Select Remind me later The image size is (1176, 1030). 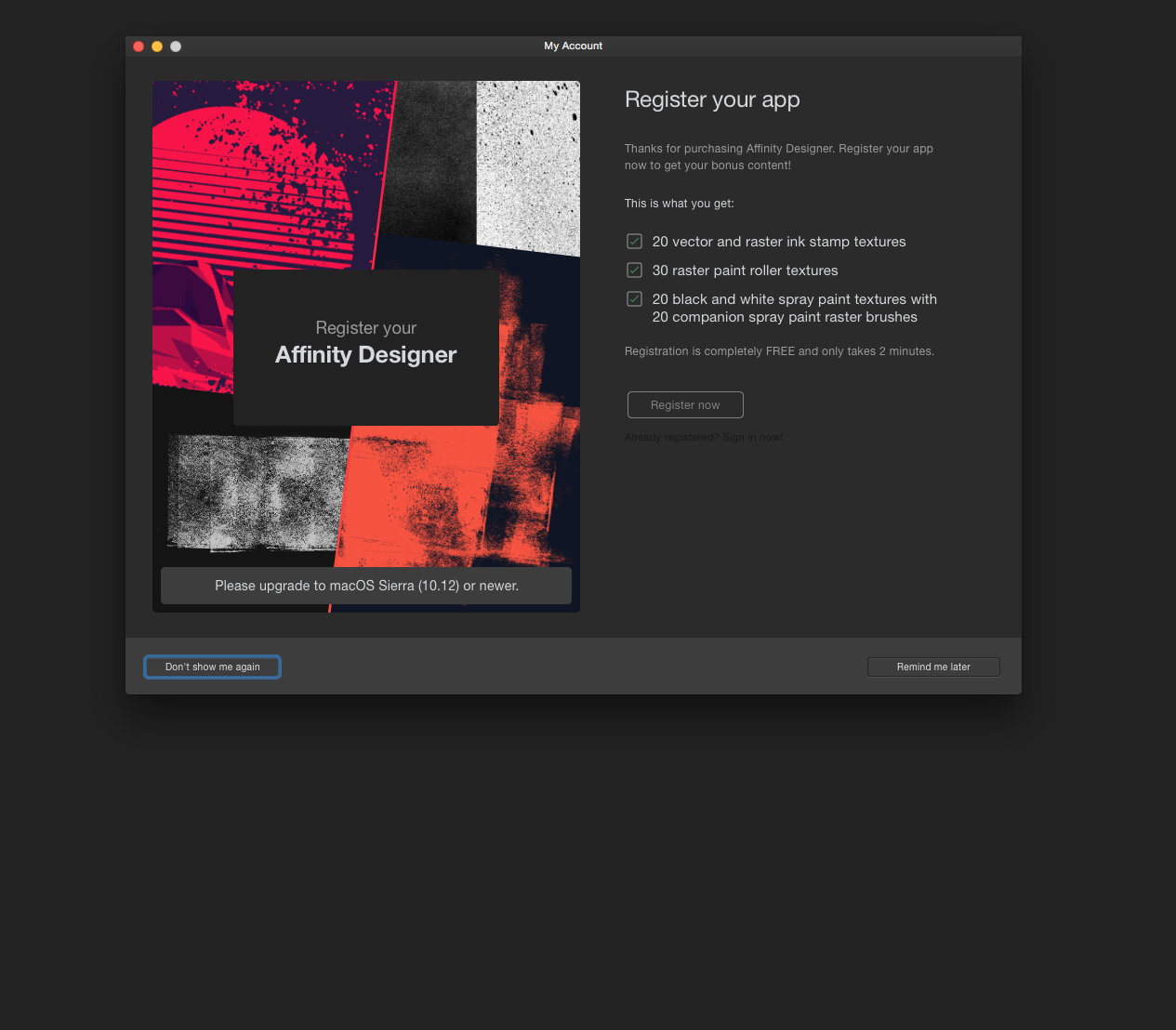[x=933, y=667]
